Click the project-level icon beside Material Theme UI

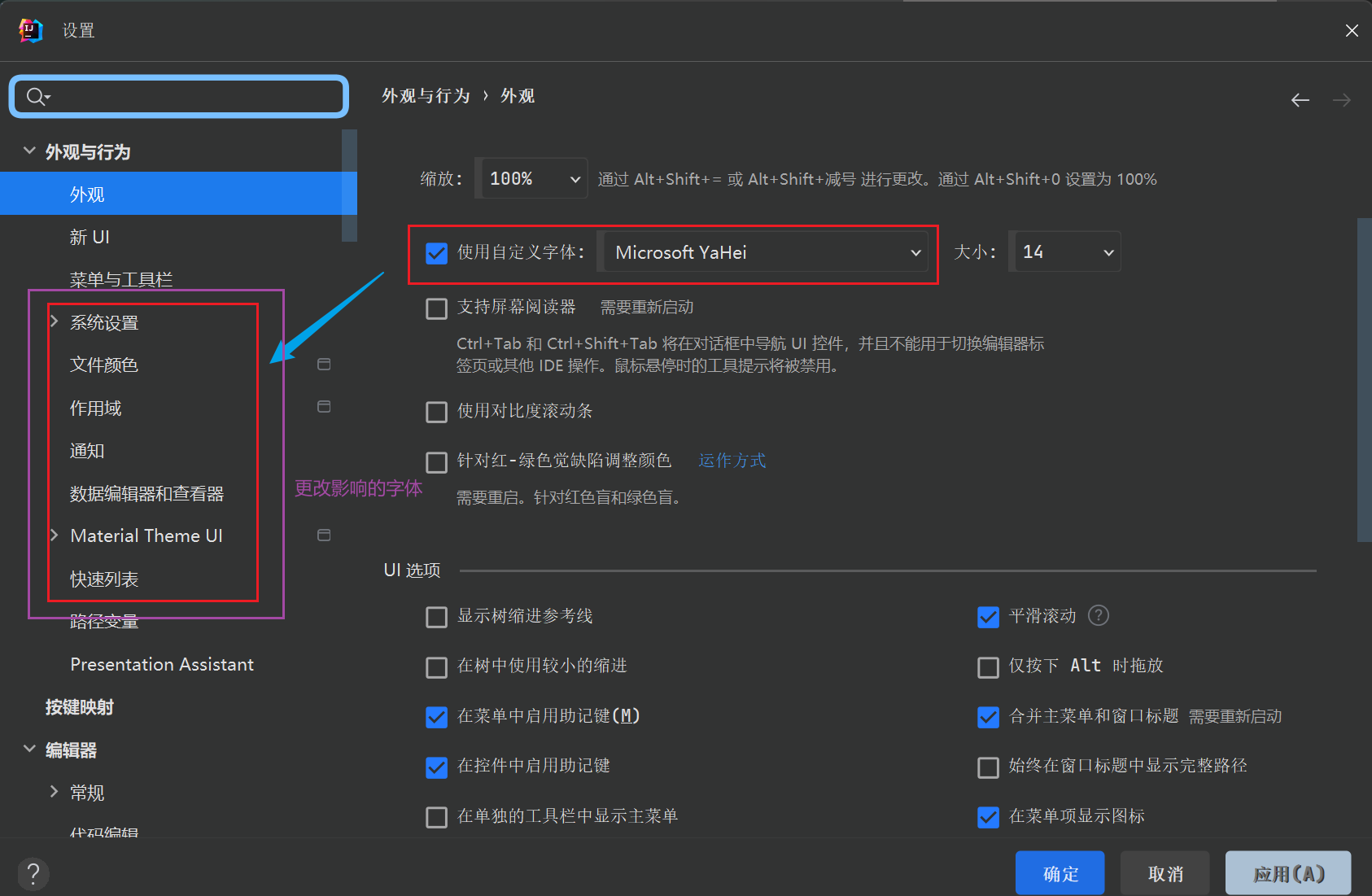pyautogui.click(x=324, y=535)
